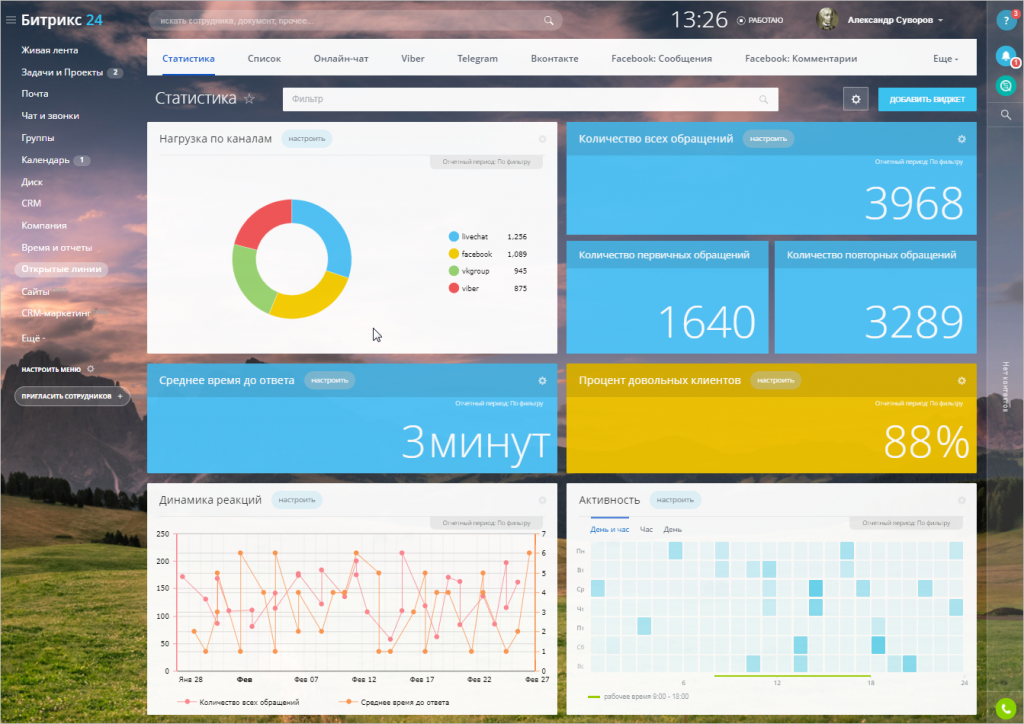Open Задачи и Проекты in the sidebar
This screenshot has height=724, width=1024.
pos(62,72)
